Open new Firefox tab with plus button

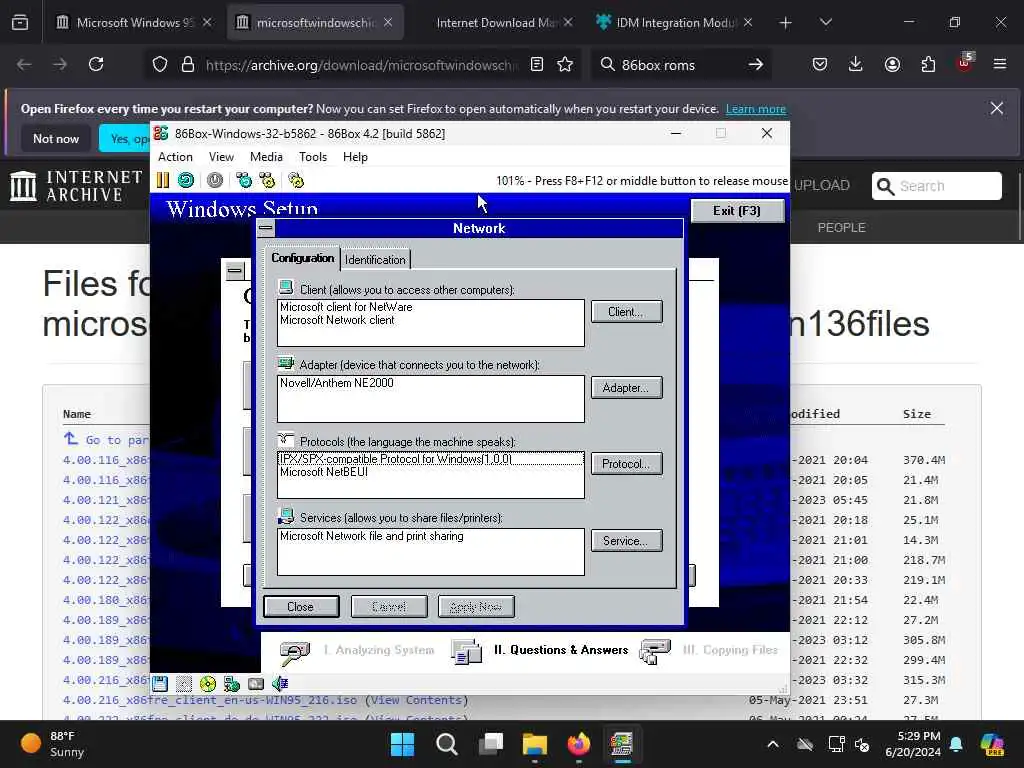786,23
